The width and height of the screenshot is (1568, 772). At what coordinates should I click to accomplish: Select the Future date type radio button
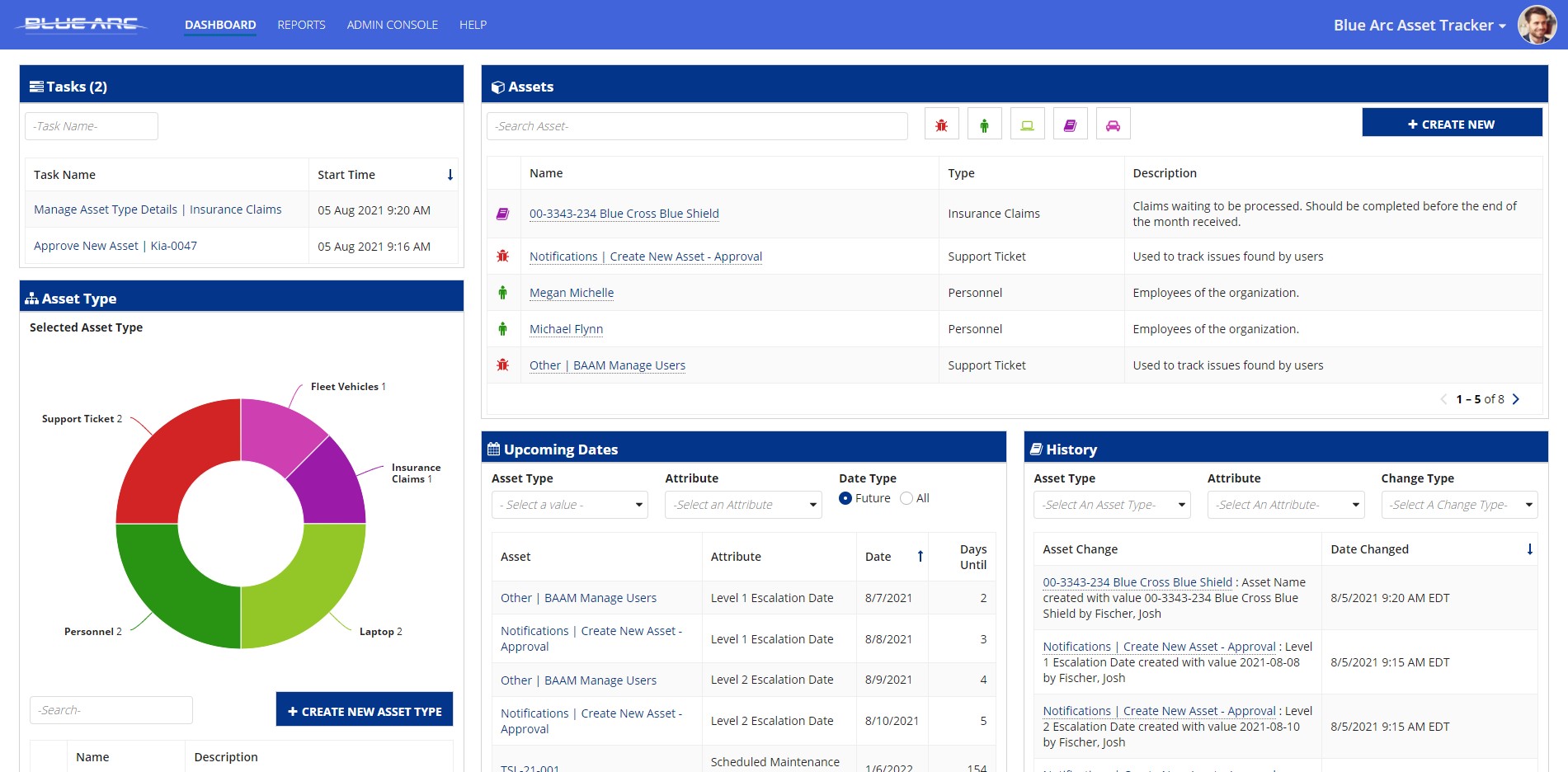[845, 498]
